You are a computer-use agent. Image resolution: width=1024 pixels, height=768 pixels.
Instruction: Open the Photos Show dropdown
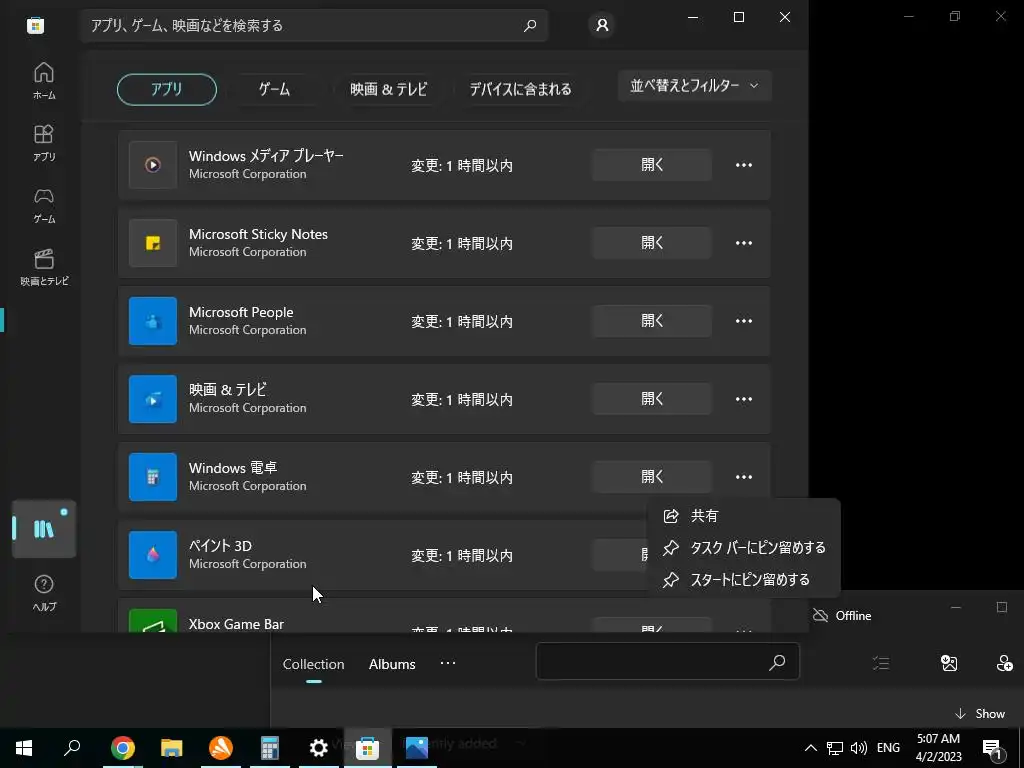click(x=980, y=713)
